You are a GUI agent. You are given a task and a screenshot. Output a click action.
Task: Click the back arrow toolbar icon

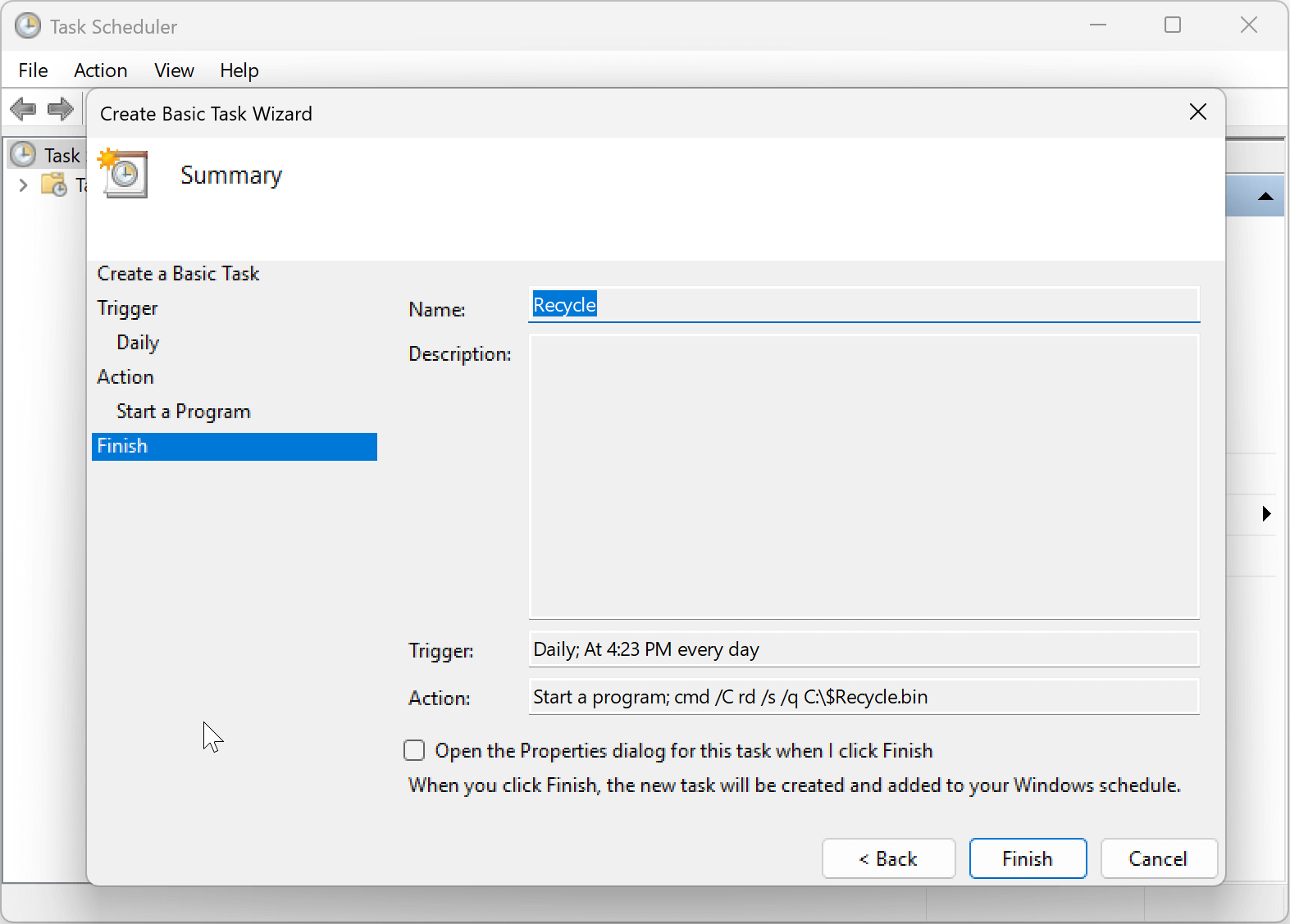click(23, 108)
